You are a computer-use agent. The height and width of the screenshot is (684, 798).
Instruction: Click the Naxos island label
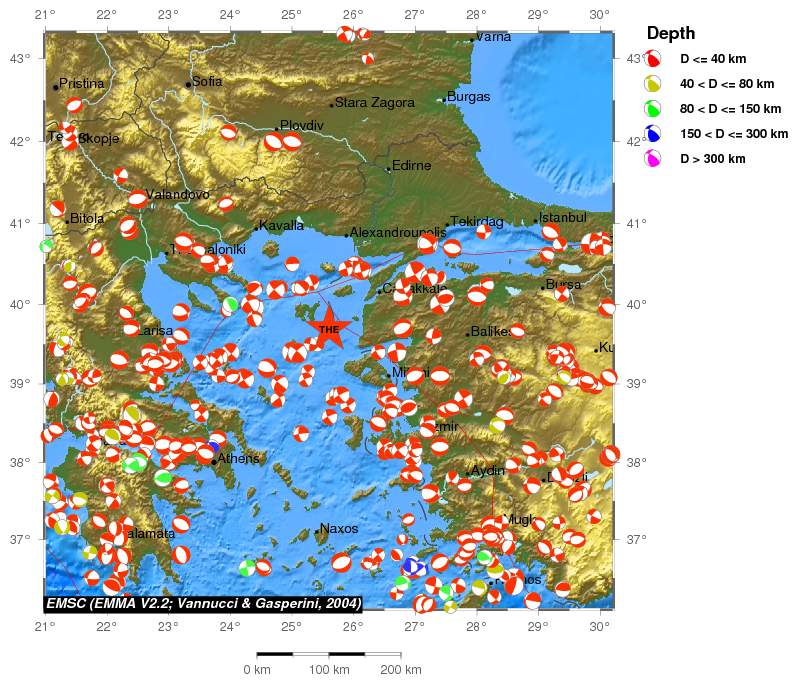tap(339, 528)
